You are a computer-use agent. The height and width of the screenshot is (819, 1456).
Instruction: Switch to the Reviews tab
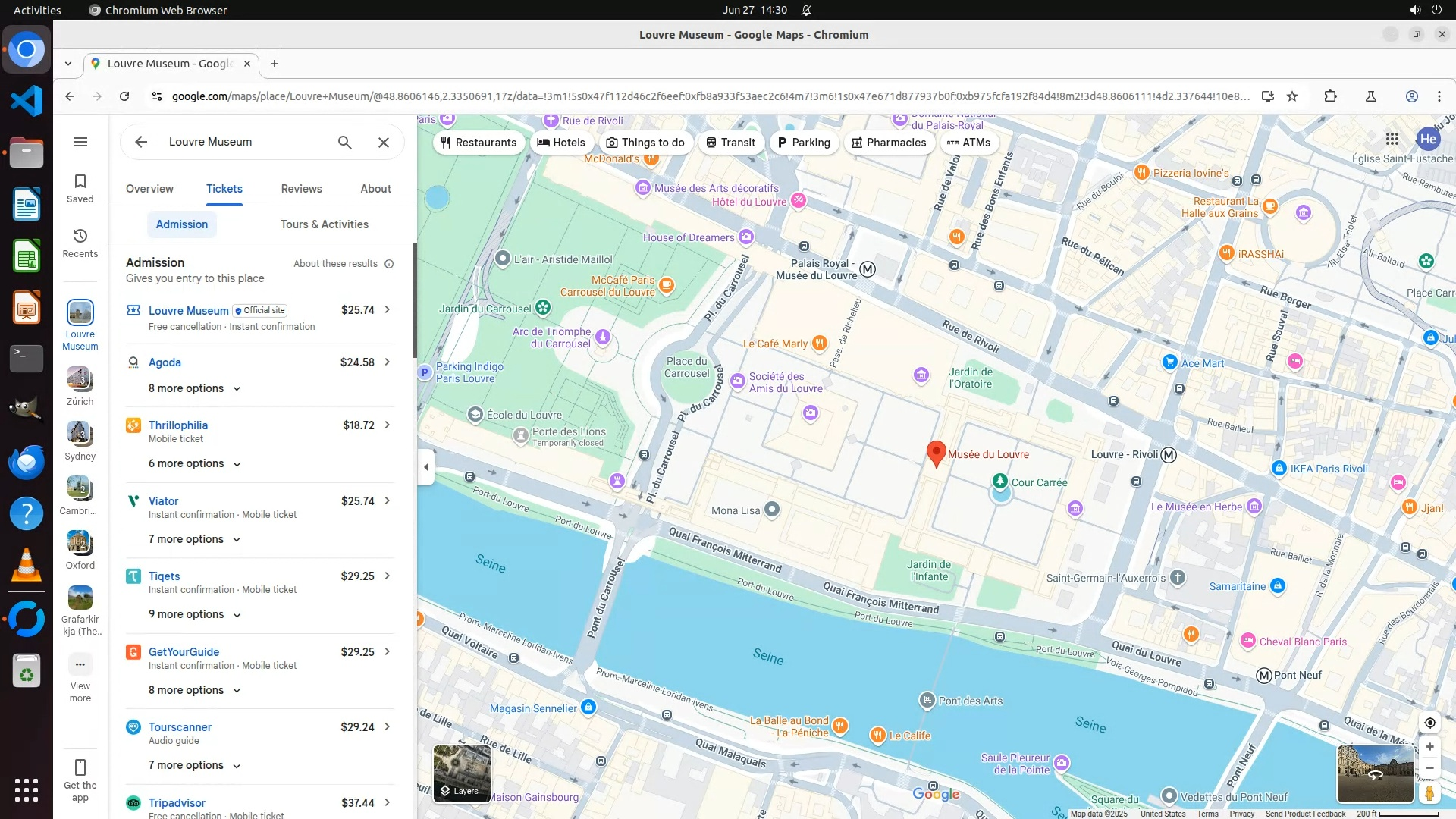coord(301,189)
